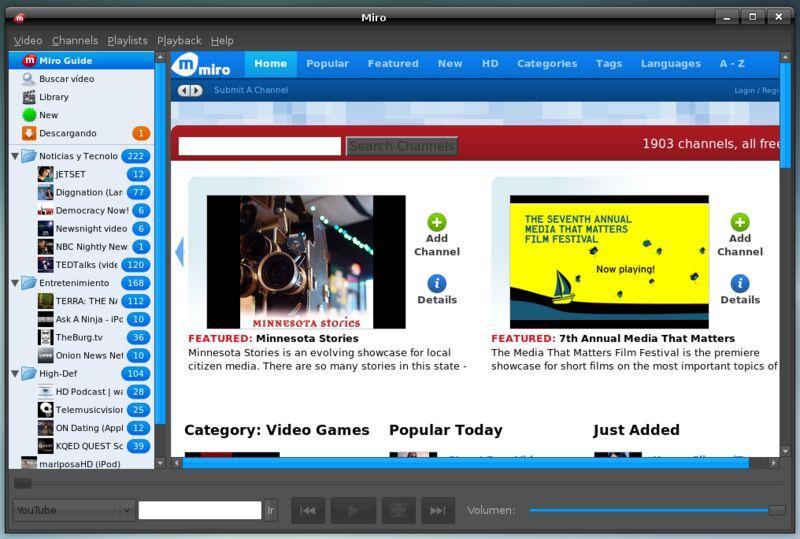Image resolution: width=800 pixels, height=539 pixels.
Task: Click the miro logo in guide header
Action: pyautogui.click(x=202, y=65)
